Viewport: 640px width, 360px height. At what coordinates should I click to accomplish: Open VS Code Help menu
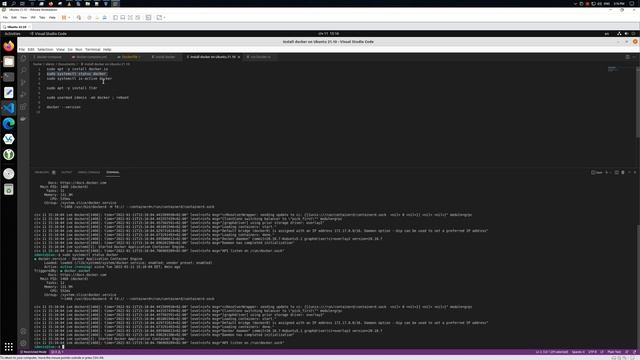(x=107, y=49)
